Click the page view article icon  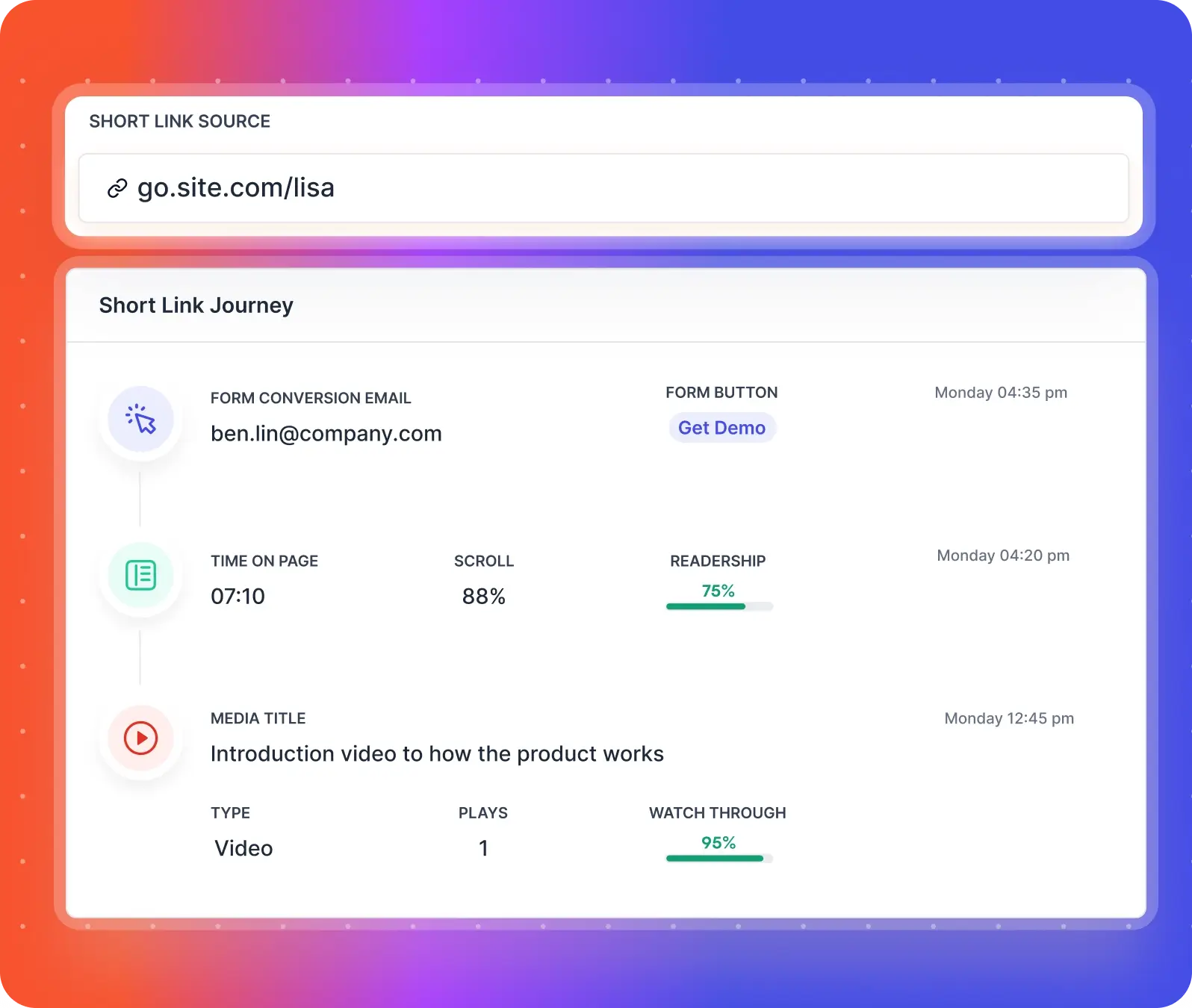140,575
